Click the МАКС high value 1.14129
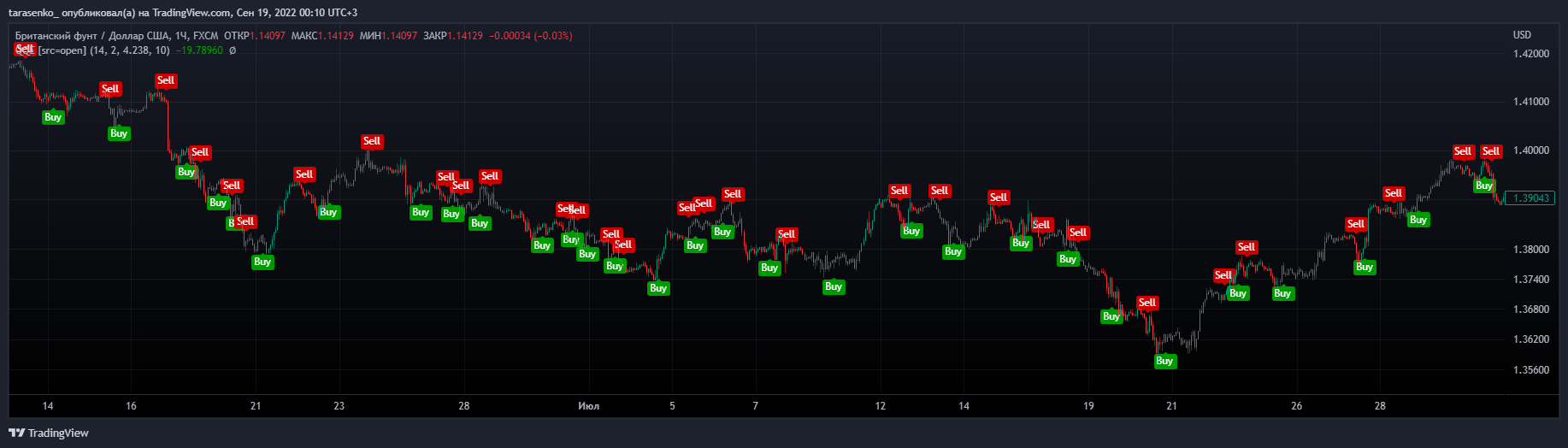 pyautogui.click(x=336, y=36)
